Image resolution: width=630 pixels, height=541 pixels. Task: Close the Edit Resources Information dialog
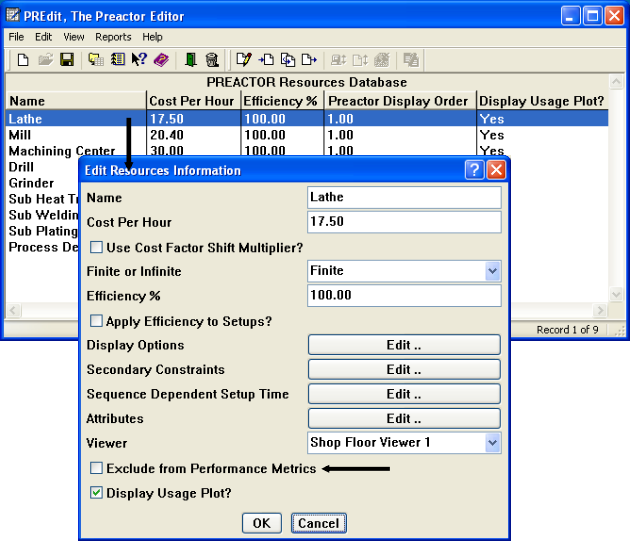496,170
